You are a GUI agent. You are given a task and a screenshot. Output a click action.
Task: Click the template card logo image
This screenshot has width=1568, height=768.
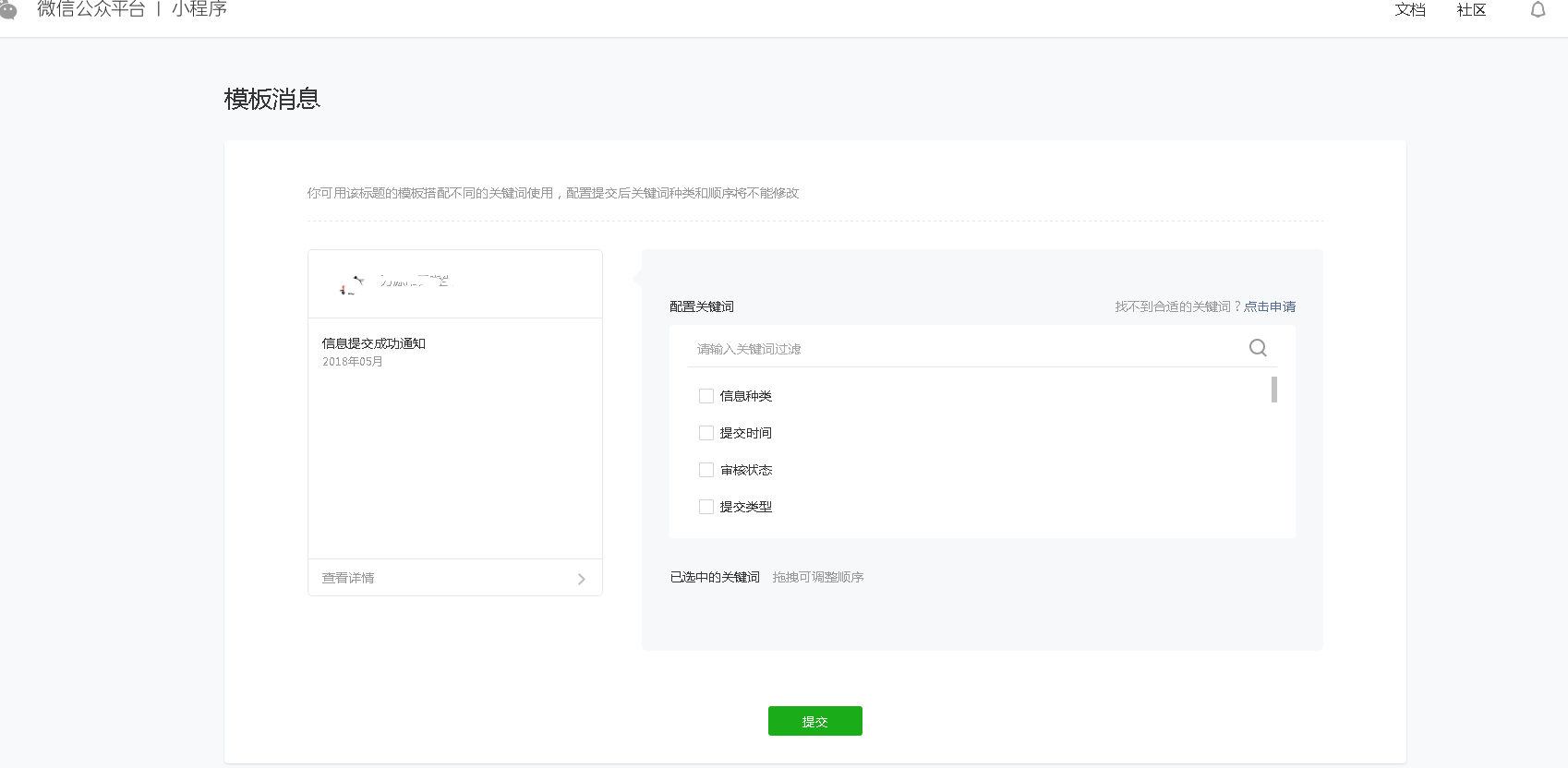point(352,284)
